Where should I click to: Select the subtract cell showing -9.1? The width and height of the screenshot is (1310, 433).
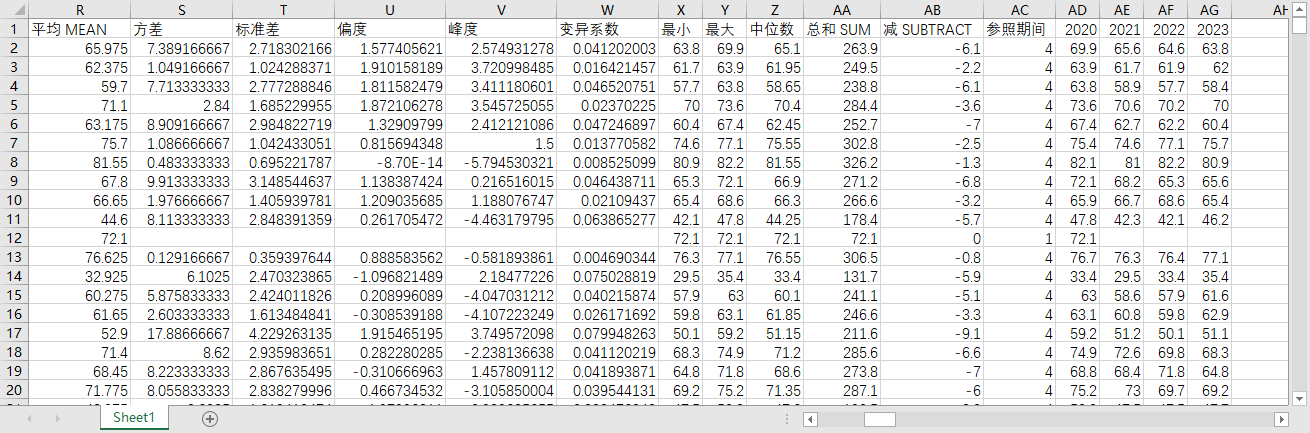[932, 333]
